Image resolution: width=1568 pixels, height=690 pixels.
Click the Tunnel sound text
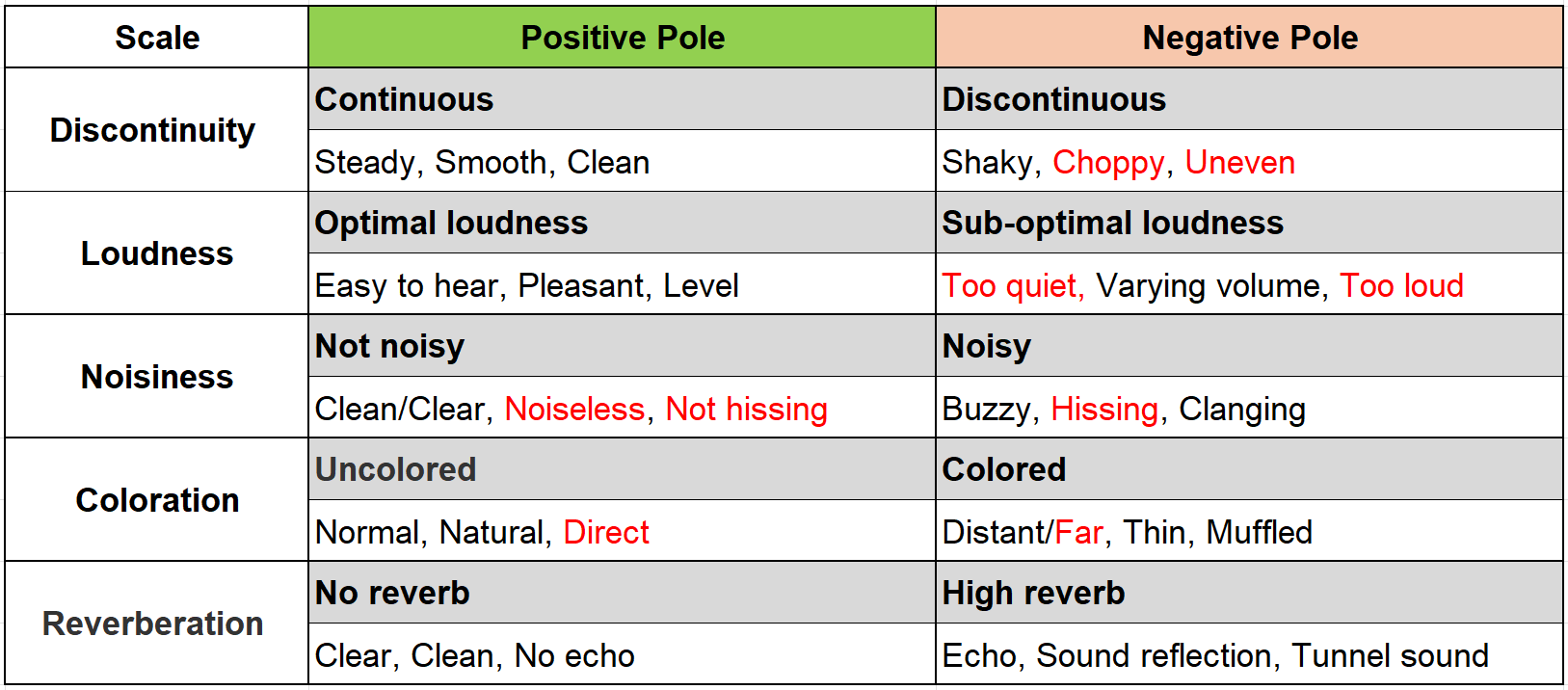pos(1390,656)
